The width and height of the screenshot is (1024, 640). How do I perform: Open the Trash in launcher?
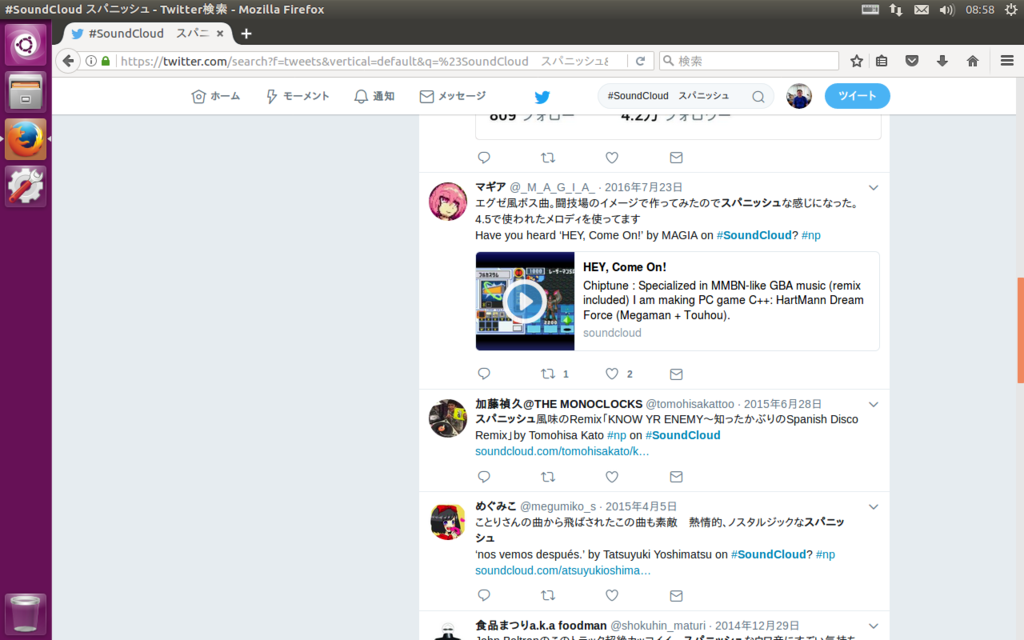coord(25,613)
